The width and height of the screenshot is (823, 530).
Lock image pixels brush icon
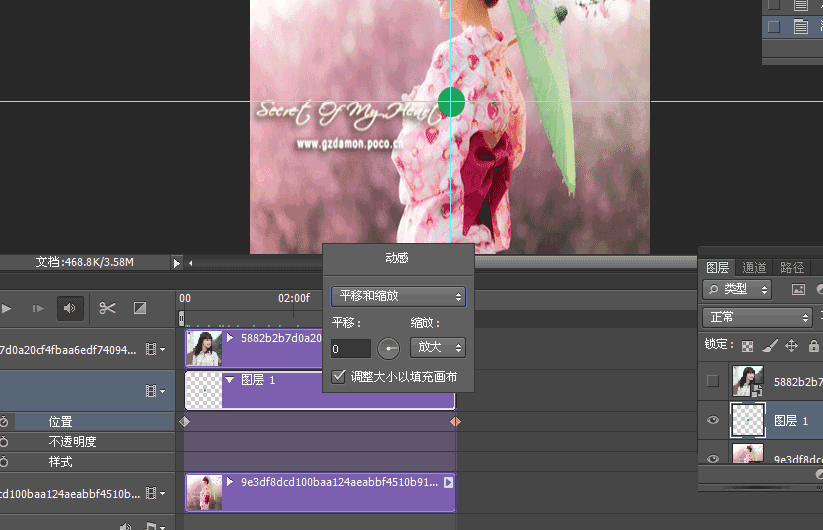pos(769,345)
